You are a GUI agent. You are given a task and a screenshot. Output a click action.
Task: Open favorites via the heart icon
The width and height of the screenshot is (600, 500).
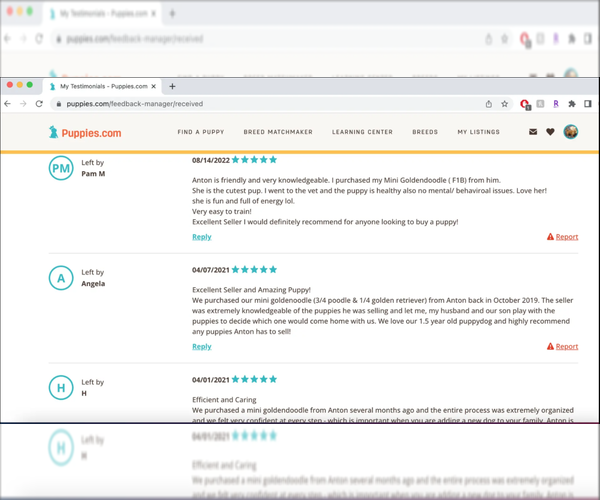(x=550, y=132)
